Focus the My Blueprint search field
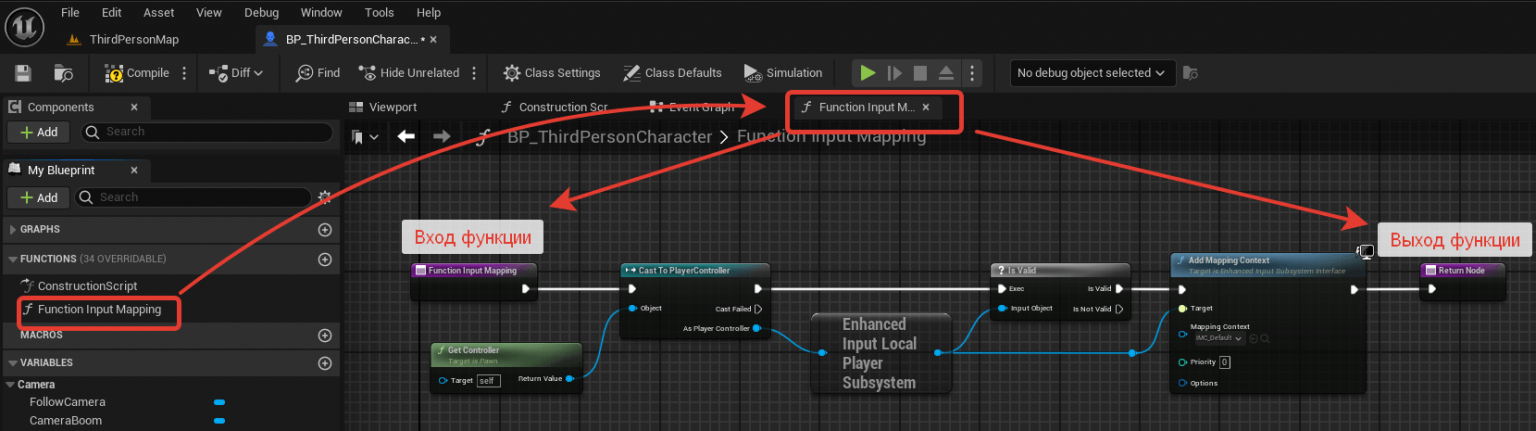Screen dimensions: 1536x431 pos(192,198)
